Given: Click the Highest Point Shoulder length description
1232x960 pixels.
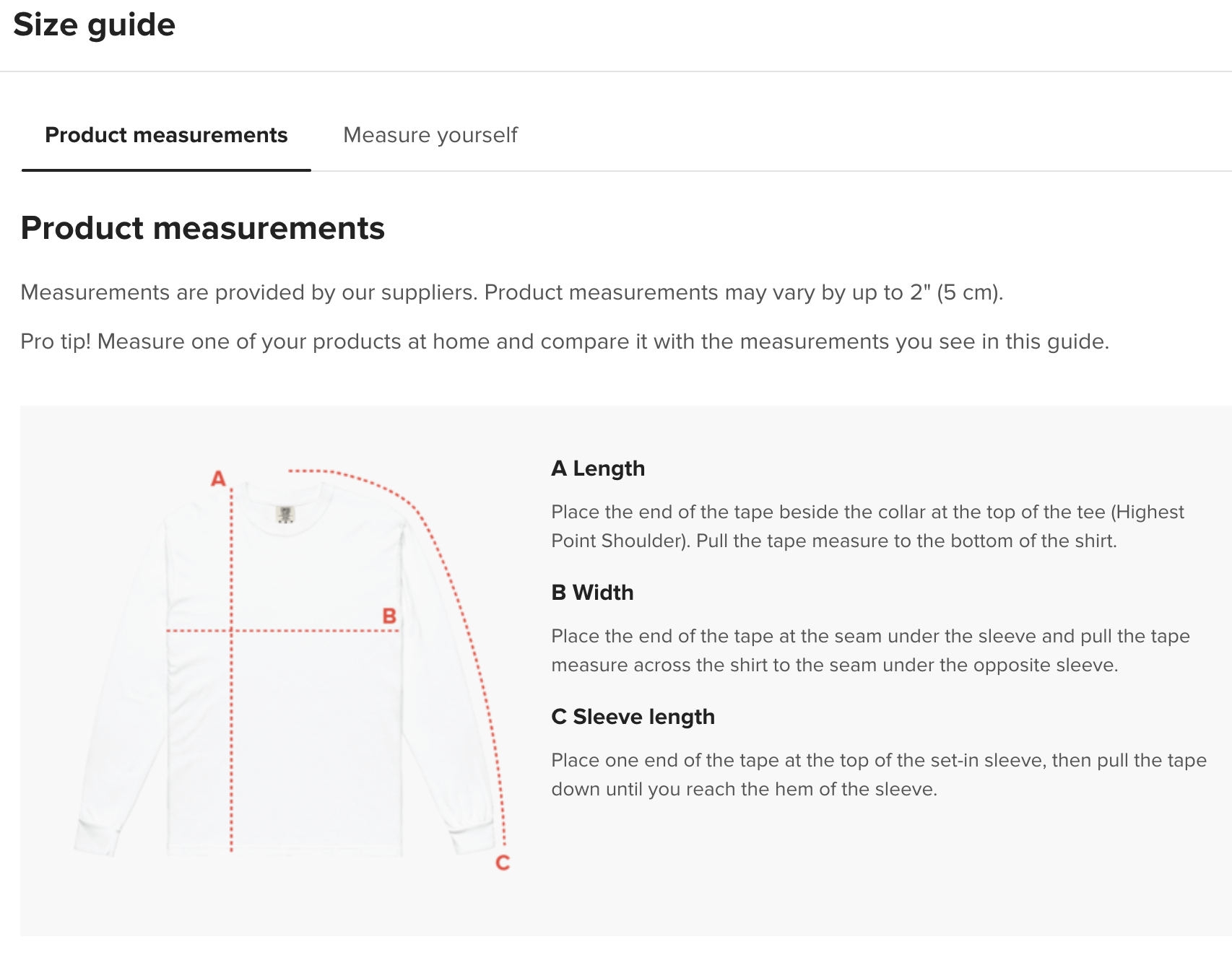Looking at the screenshot, I should [x=867, y=526].
